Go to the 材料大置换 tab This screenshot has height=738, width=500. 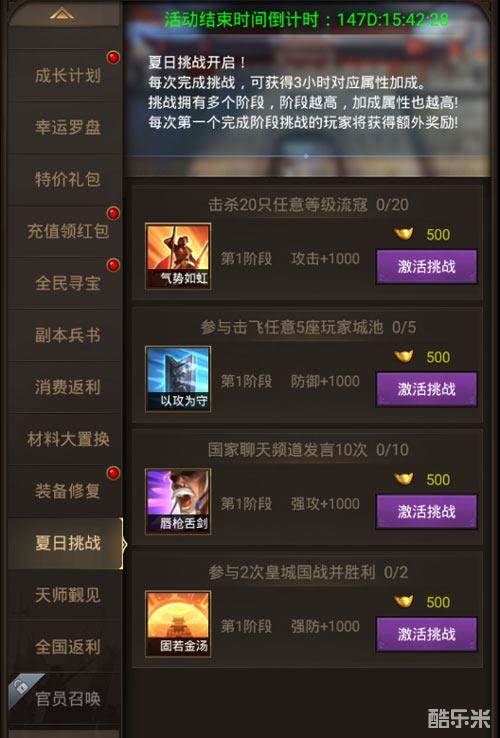(67, 439)
